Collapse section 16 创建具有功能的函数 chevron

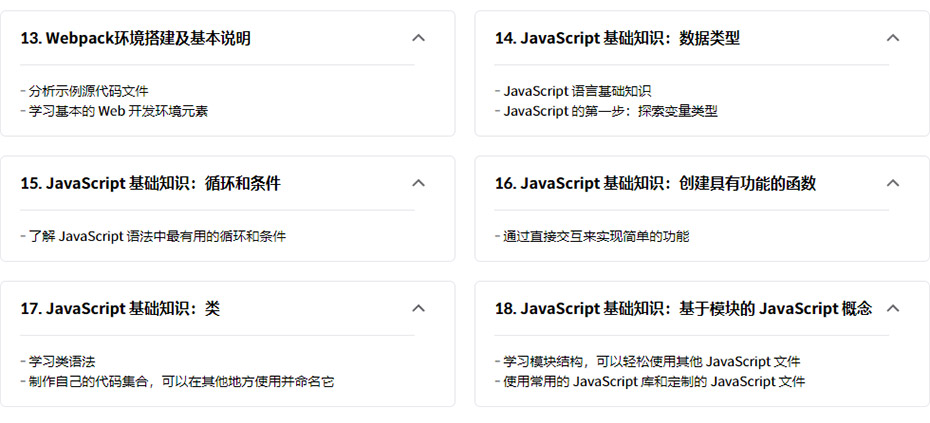pos(893,183)
